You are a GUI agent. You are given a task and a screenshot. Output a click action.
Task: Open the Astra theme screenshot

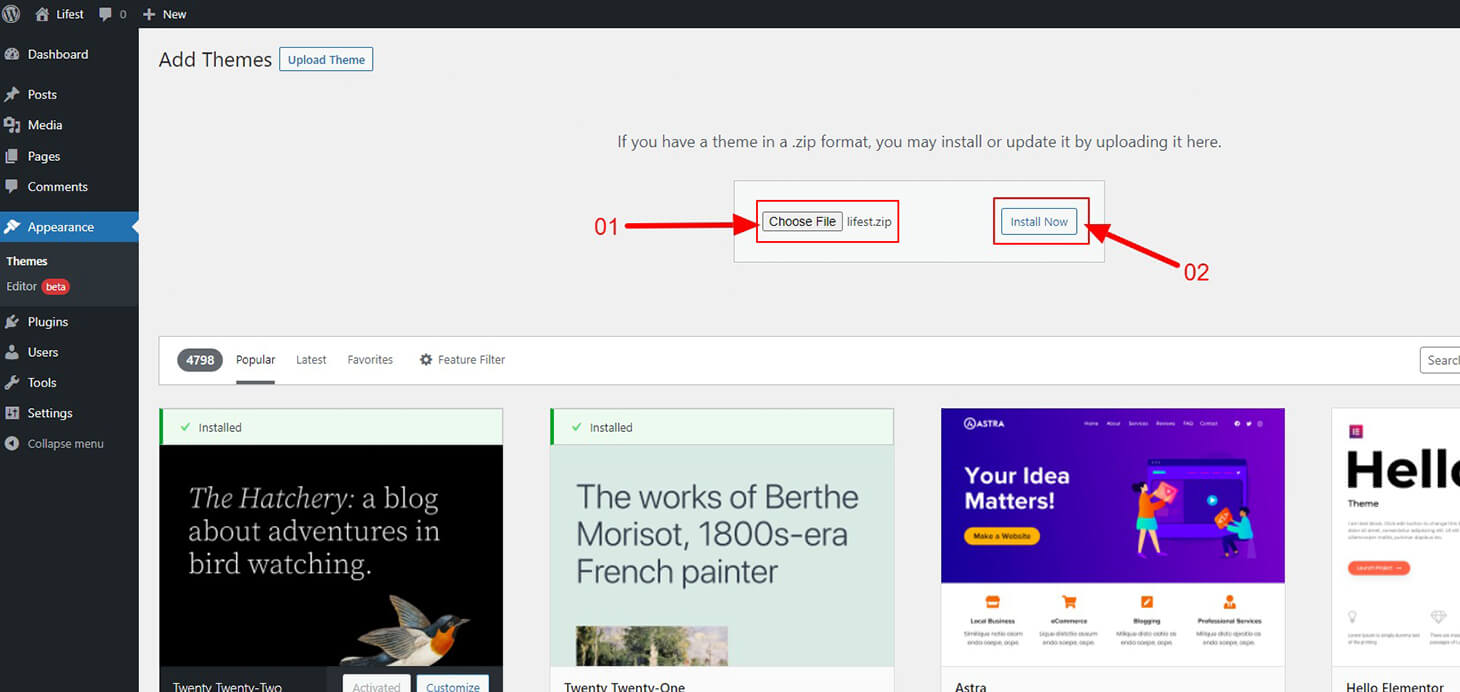pos(1113,537)
